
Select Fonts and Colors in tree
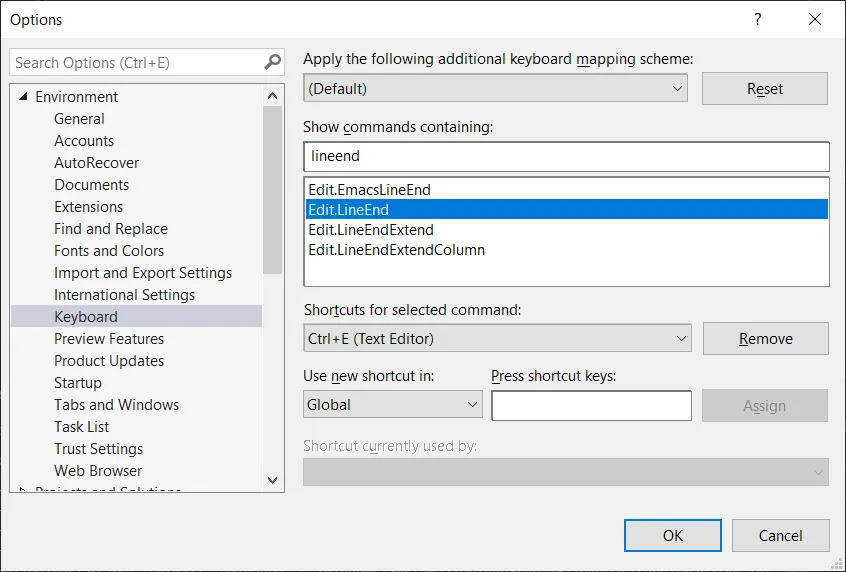(x=109, y=251)
